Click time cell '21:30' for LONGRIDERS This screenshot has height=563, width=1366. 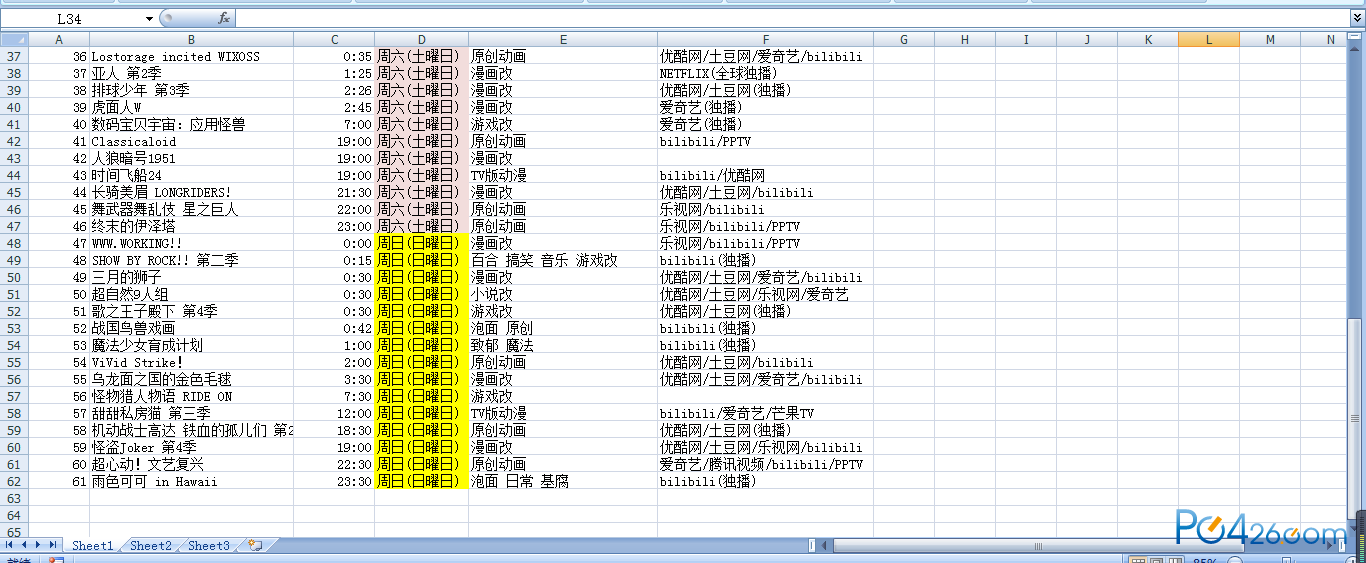[x=335, y=192]
